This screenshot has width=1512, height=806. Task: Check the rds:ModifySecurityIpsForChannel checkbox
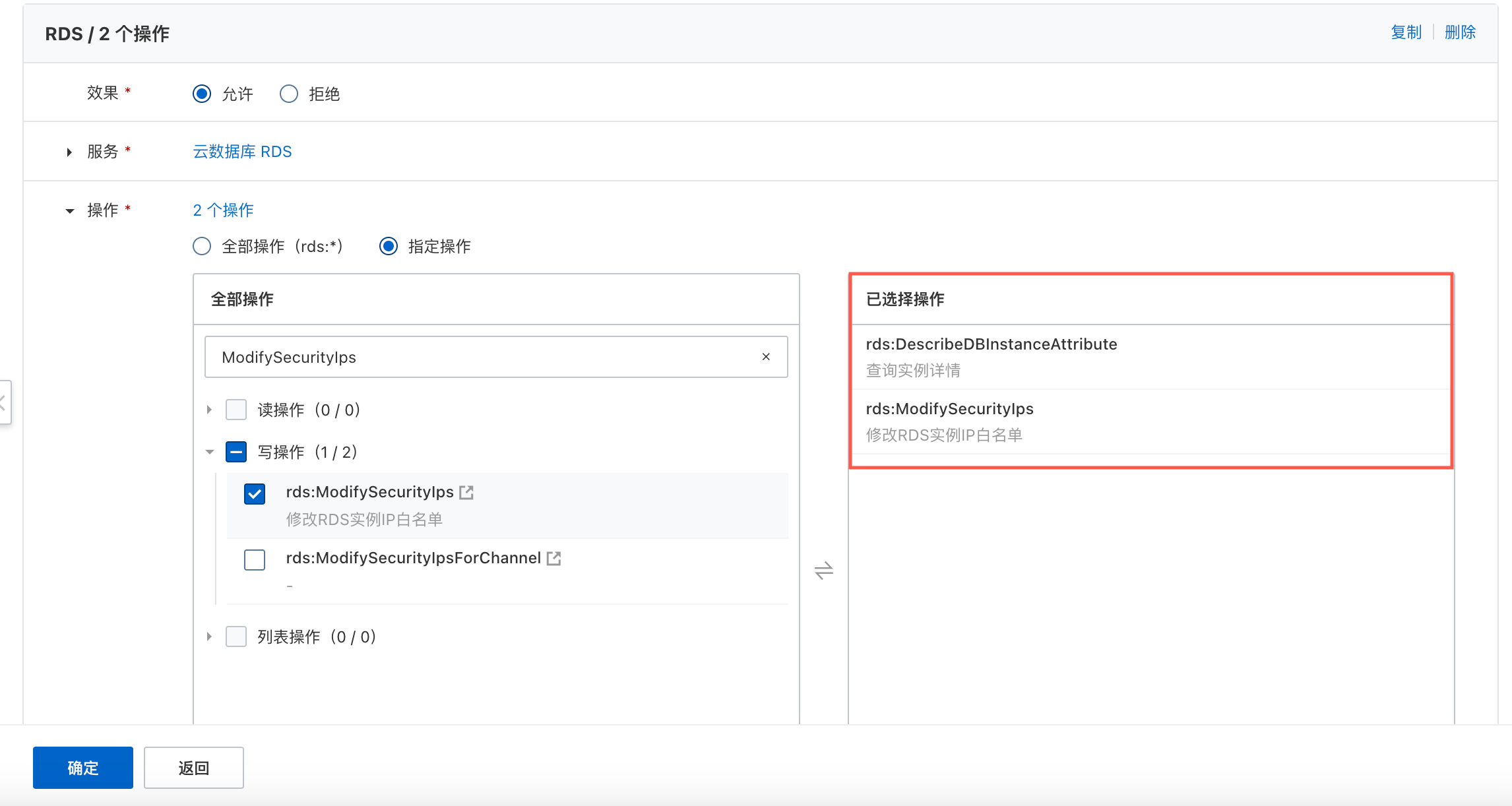(255, 560)
